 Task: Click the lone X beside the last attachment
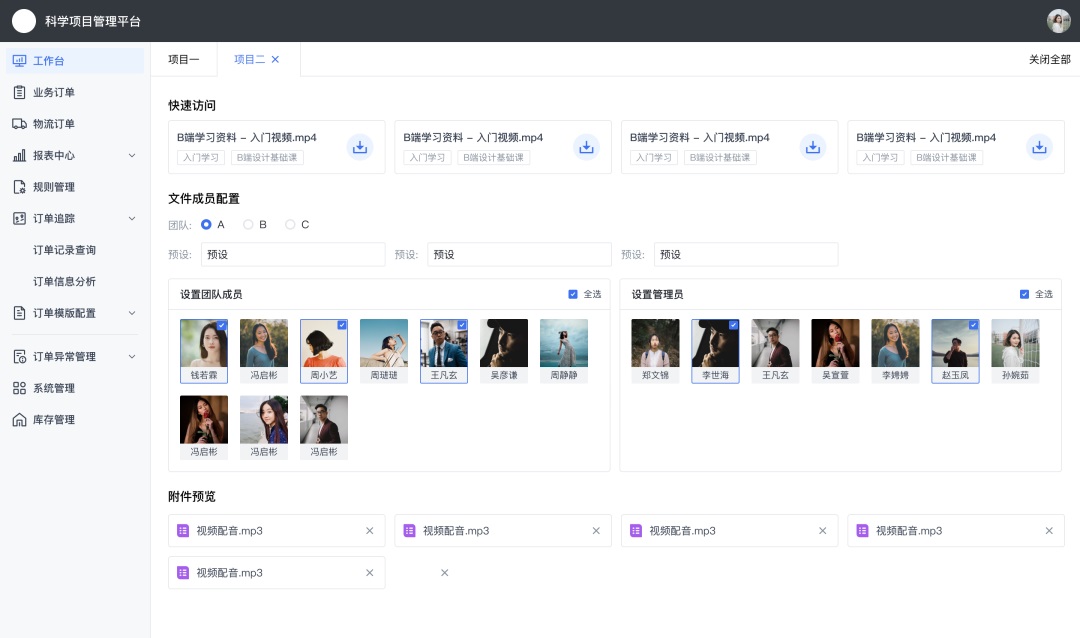tap(444, 573)
